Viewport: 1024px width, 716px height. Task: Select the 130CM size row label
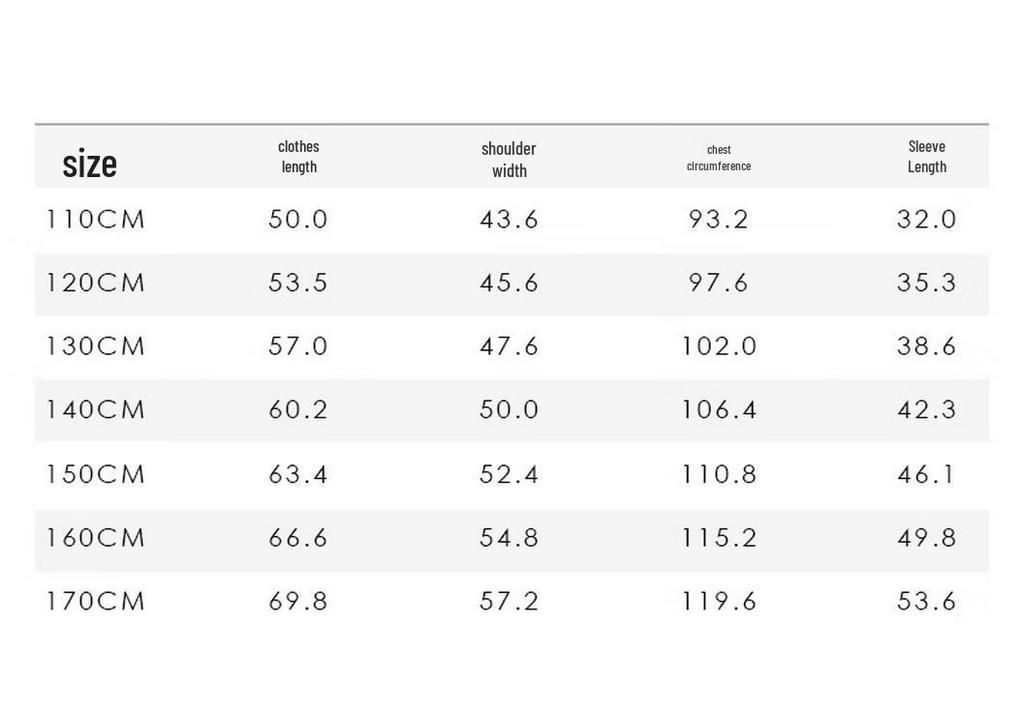[x=95, y=346]
